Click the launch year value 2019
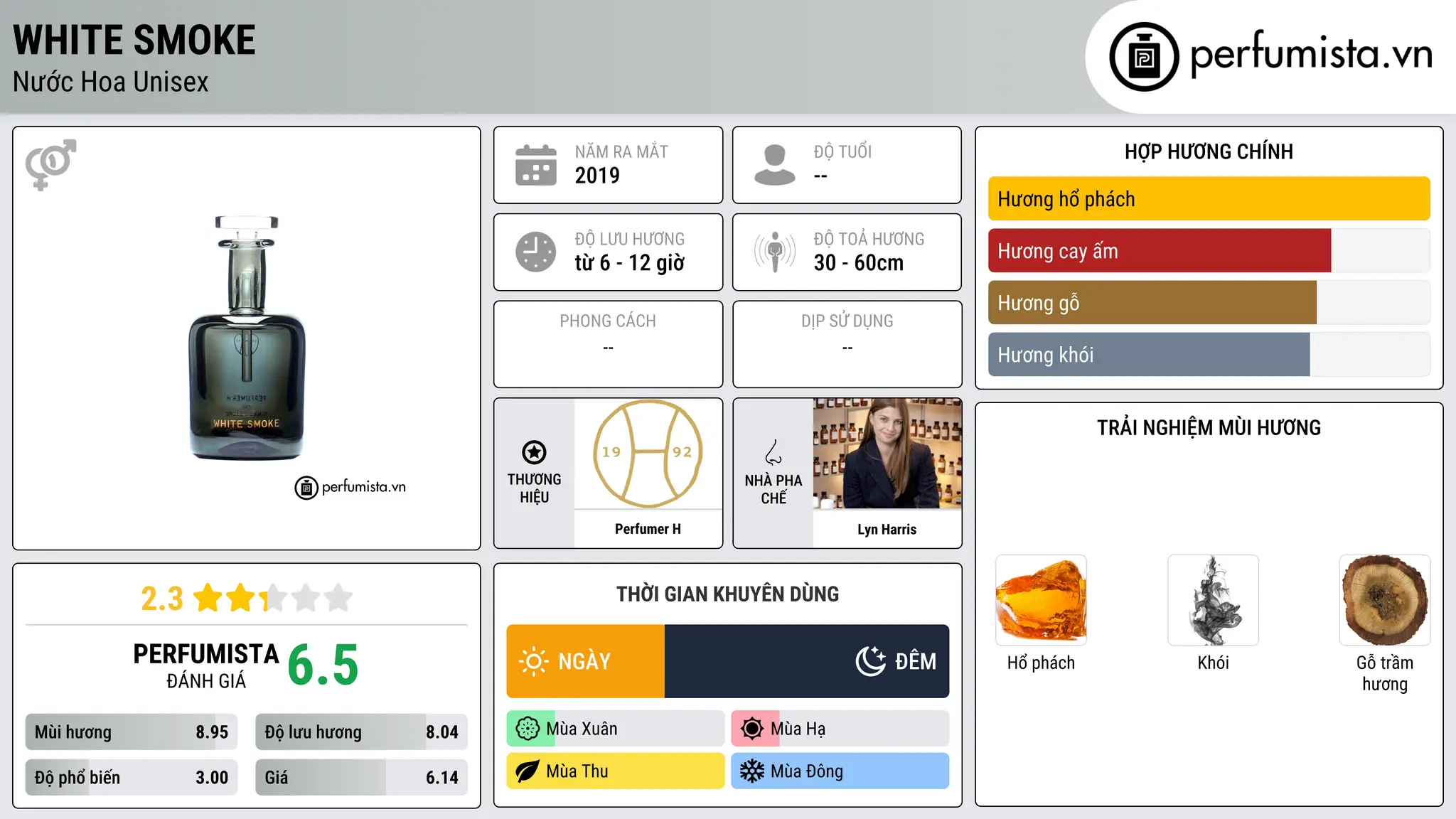The image size is (1456, 819). [x=597, y=176]
